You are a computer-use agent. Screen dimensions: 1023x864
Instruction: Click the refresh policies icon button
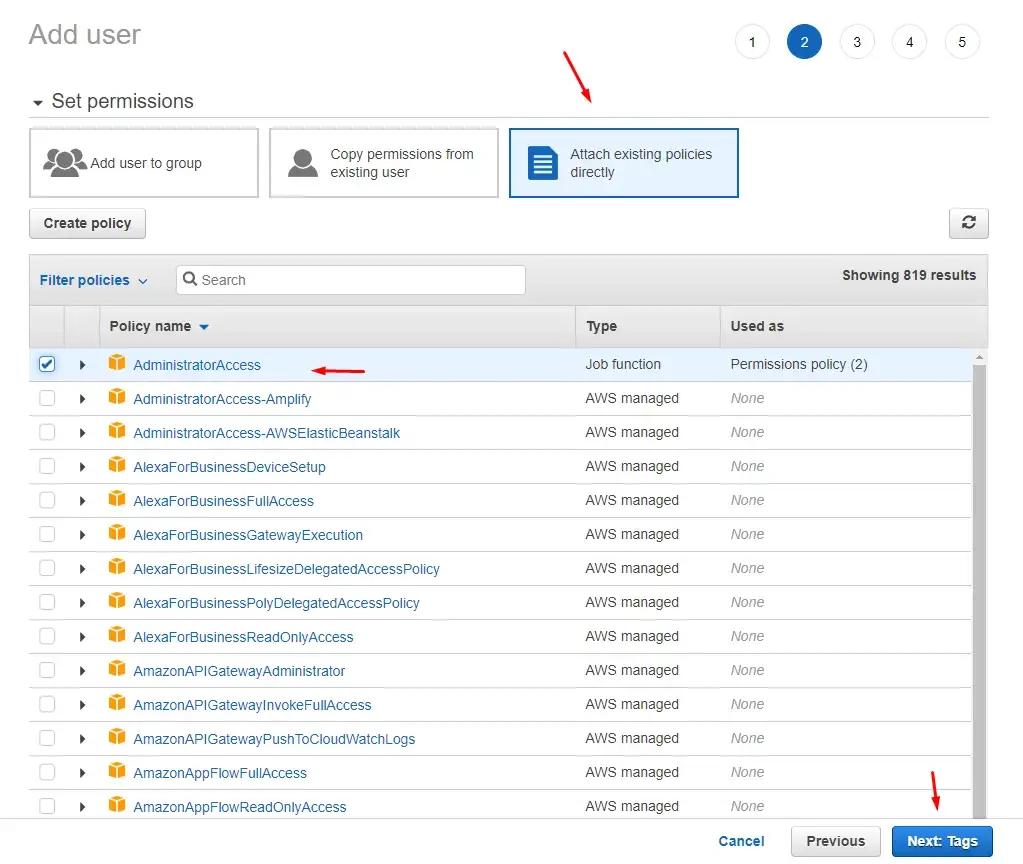968,223
